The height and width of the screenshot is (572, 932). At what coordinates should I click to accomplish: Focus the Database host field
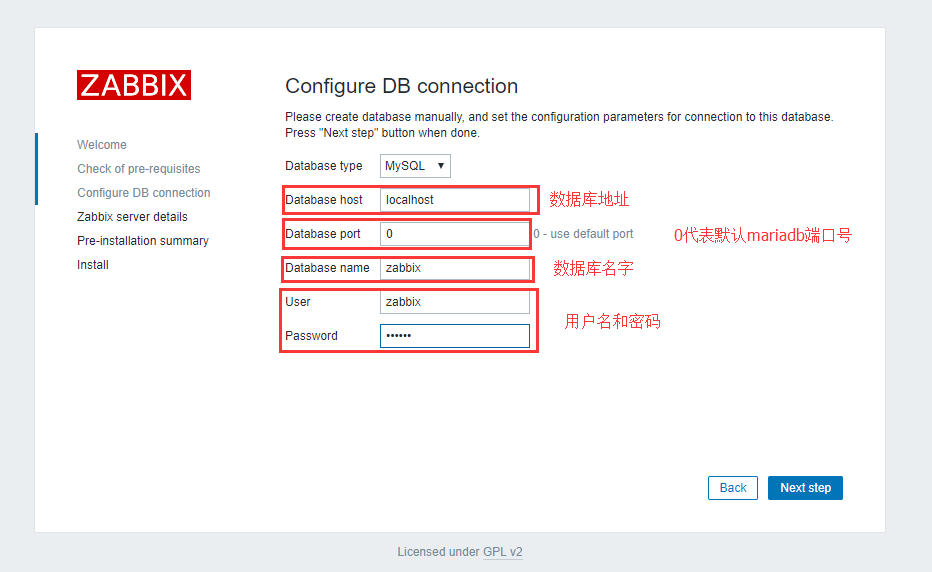(x=455, y=200)
